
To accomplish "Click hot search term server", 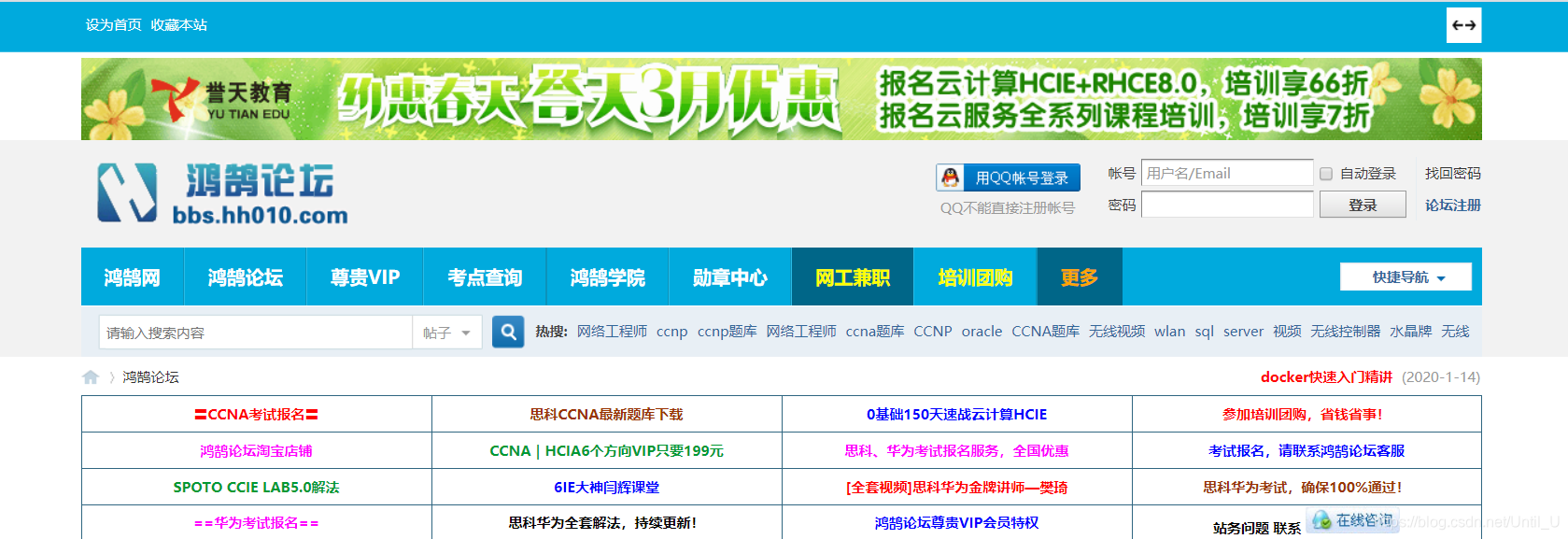I will point(1243,332).
